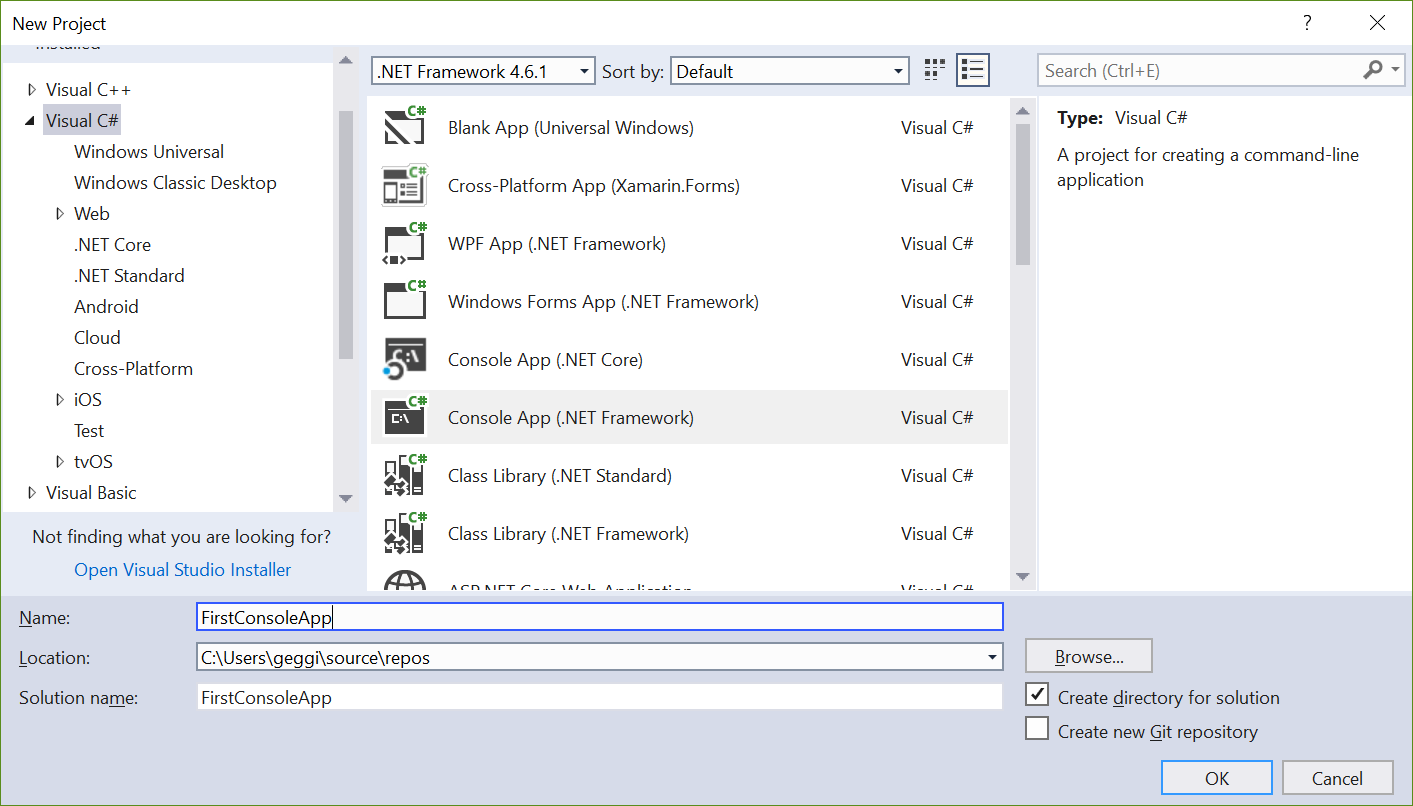Switch to medium icons list view
The image size is (1413, 806).
pos(972,70)
